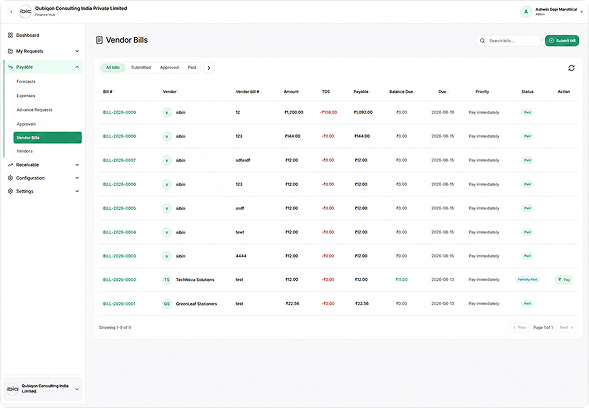Screen dimensions: 589x408
Task: Click the user avatar with letter A
Action: click(x=526, y=12)
